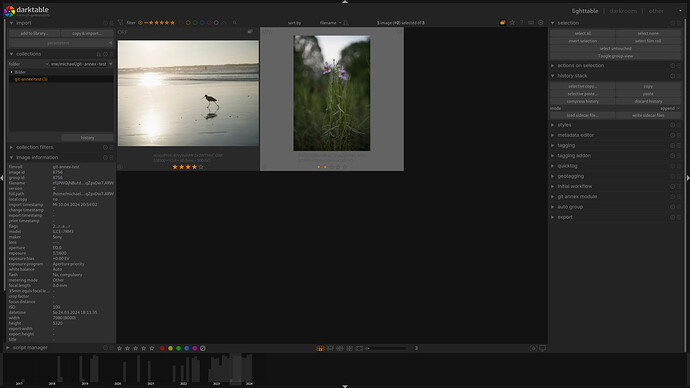690x388 pixels.
Task: Open the sort by filename dropdown
Action: coord(330,22)
